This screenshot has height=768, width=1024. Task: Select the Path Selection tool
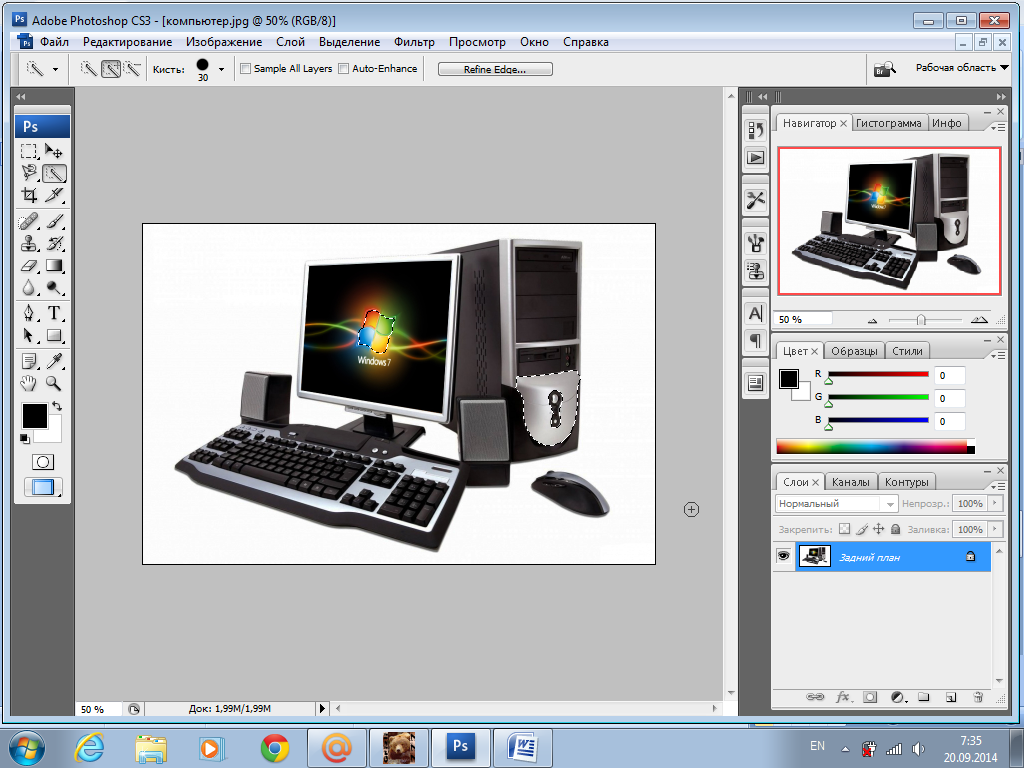29,336
